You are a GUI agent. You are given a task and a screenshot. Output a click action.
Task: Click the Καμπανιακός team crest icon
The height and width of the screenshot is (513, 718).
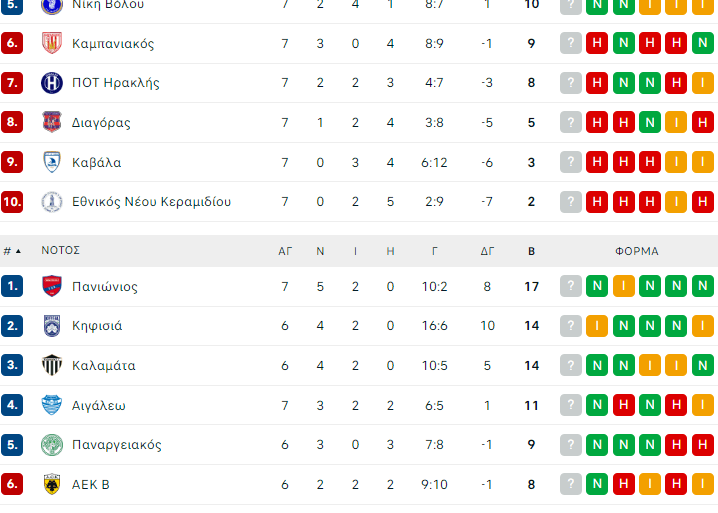[52, 44]
